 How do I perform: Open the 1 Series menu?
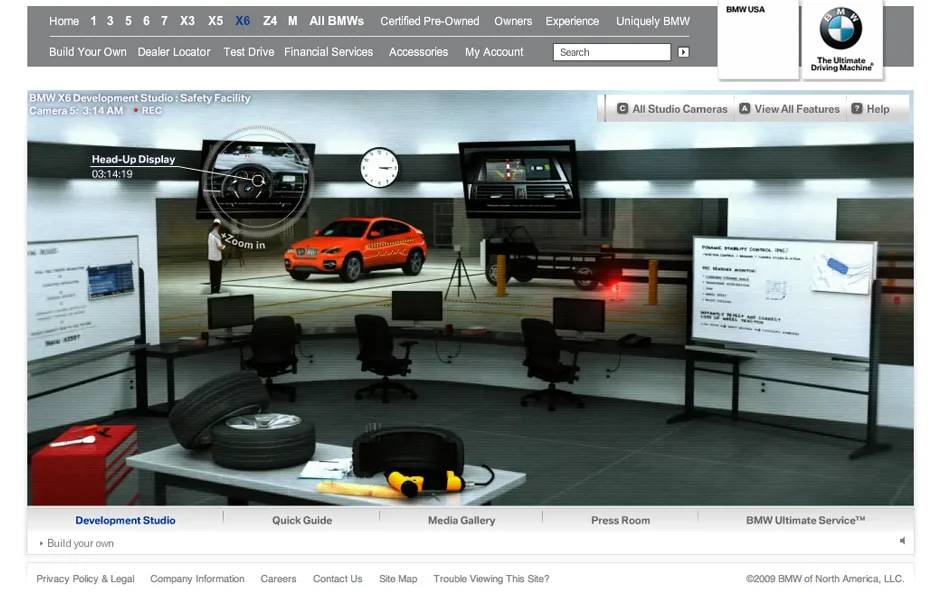(93, 21)
